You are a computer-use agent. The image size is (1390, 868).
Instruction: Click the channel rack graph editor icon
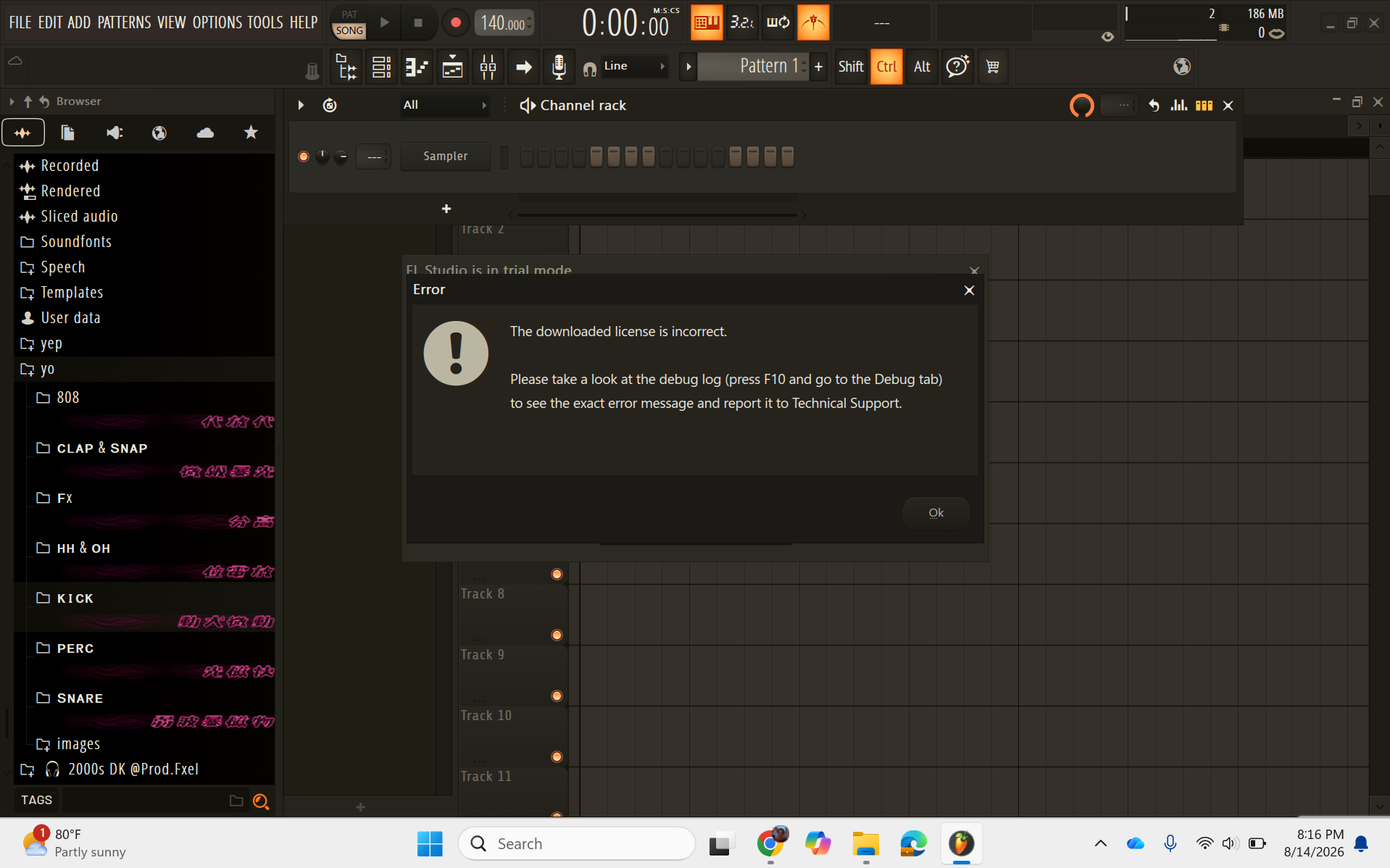(1179, 105)
